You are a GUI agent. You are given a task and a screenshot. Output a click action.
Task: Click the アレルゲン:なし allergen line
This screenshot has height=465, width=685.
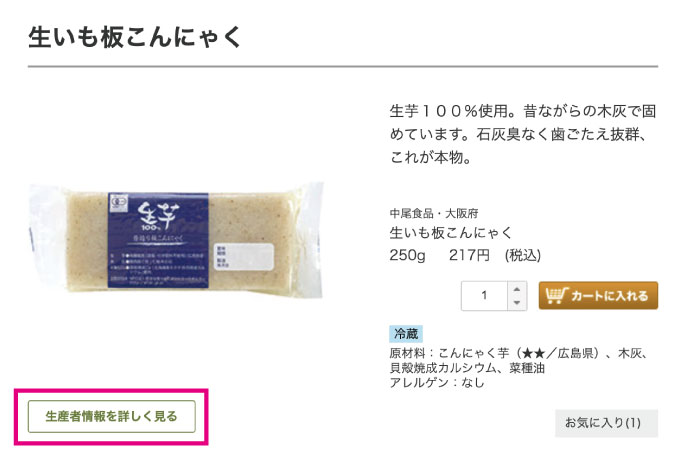point(437,382)
